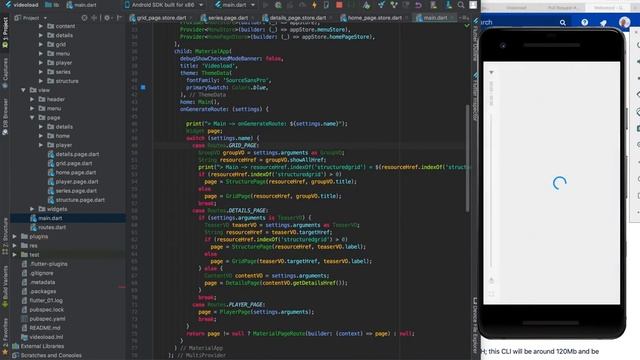Open routes.dart in project tree
Image resolution: width=640 pixels, height=360 pixels.
click(x=48, y=227)
